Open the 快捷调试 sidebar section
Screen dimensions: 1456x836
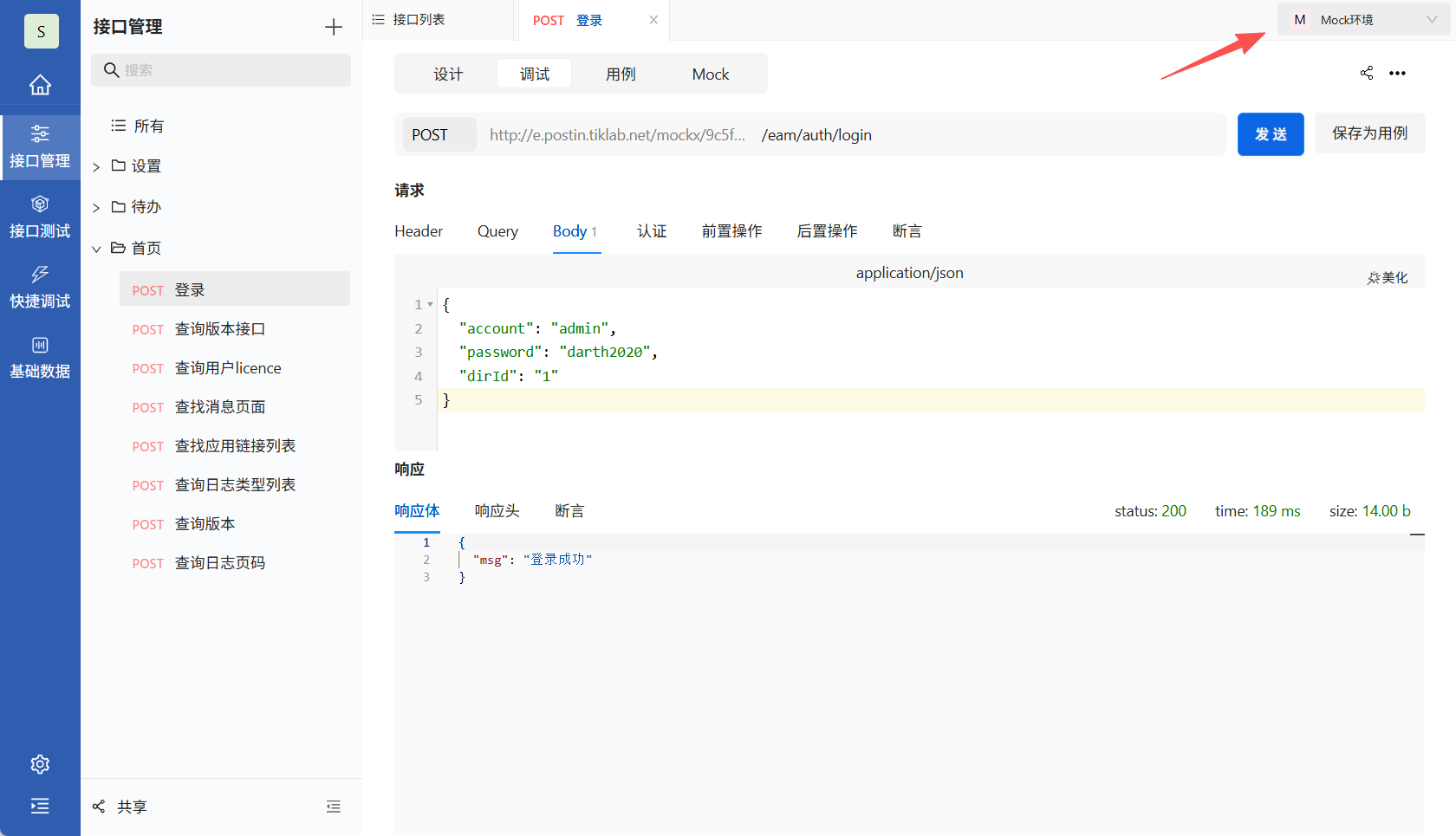click(40, 287)
